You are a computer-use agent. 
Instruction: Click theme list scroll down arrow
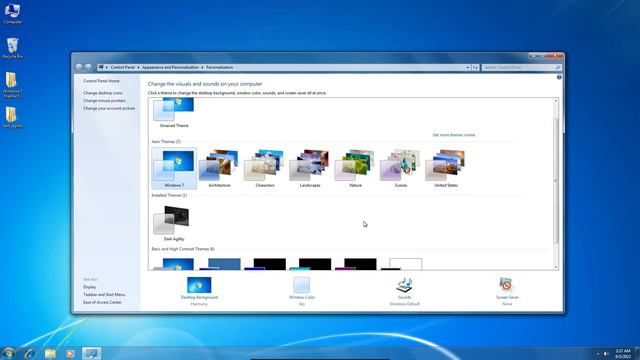[556, 267]
